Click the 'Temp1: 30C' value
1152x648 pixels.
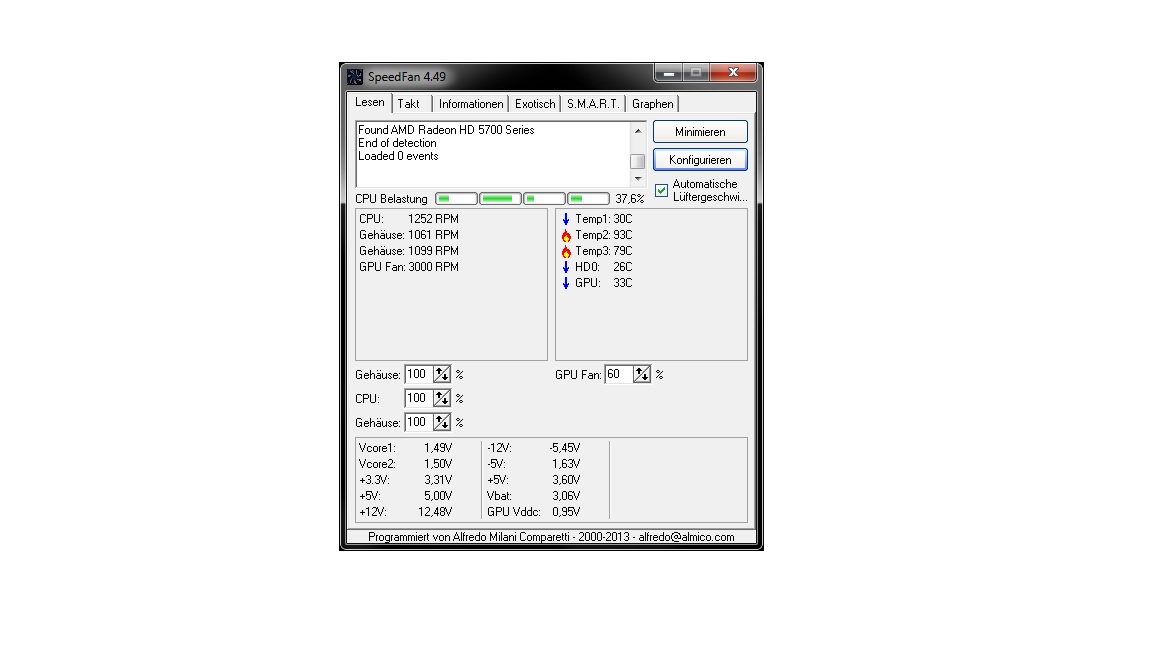coord(603,219)
